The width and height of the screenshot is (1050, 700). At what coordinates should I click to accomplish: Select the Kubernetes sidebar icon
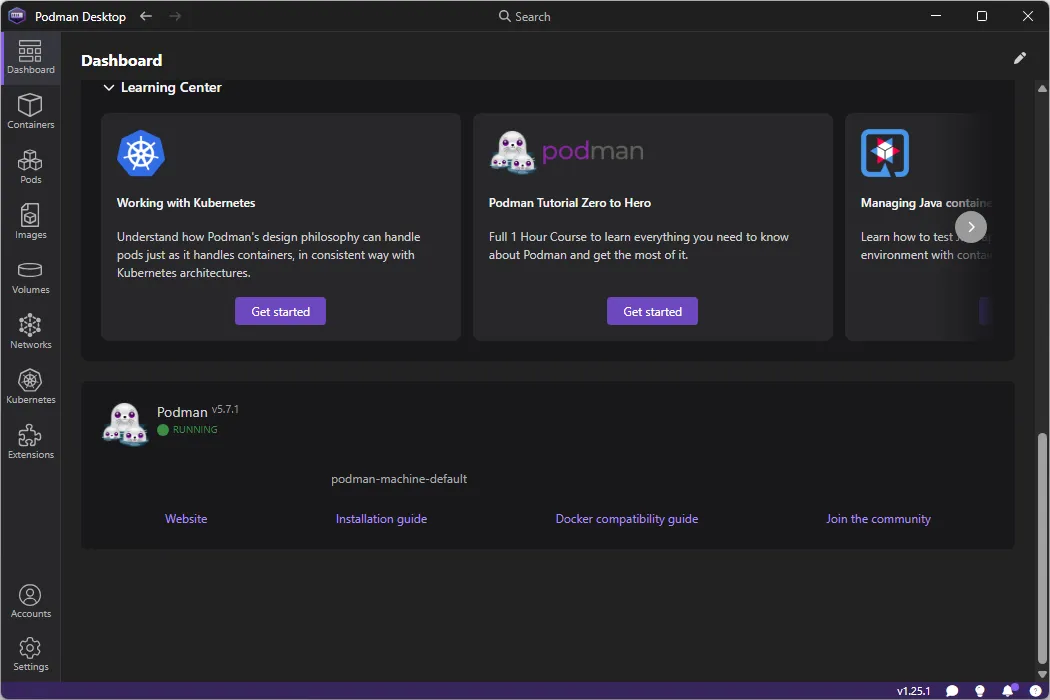pos(30,385)
